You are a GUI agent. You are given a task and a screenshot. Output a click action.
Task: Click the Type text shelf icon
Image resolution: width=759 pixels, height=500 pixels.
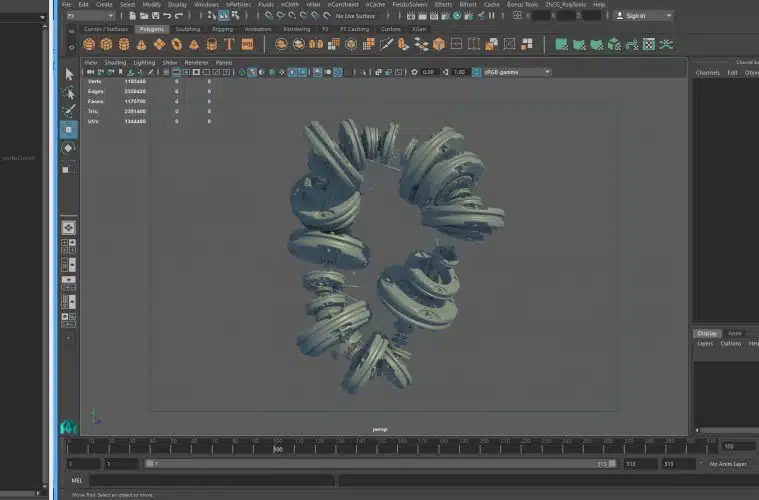pyautogui.click(x=229, y=44)
